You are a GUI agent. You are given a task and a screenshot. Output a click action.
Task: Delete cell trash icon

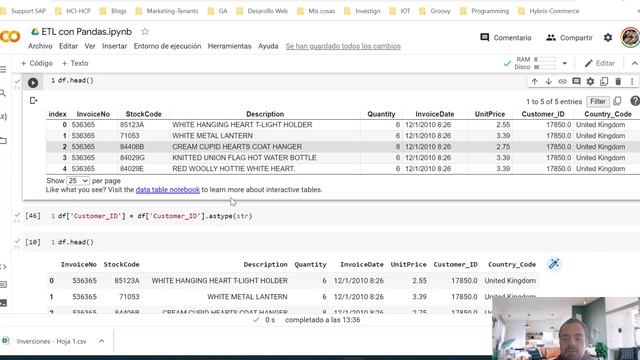tap(618, 82)
